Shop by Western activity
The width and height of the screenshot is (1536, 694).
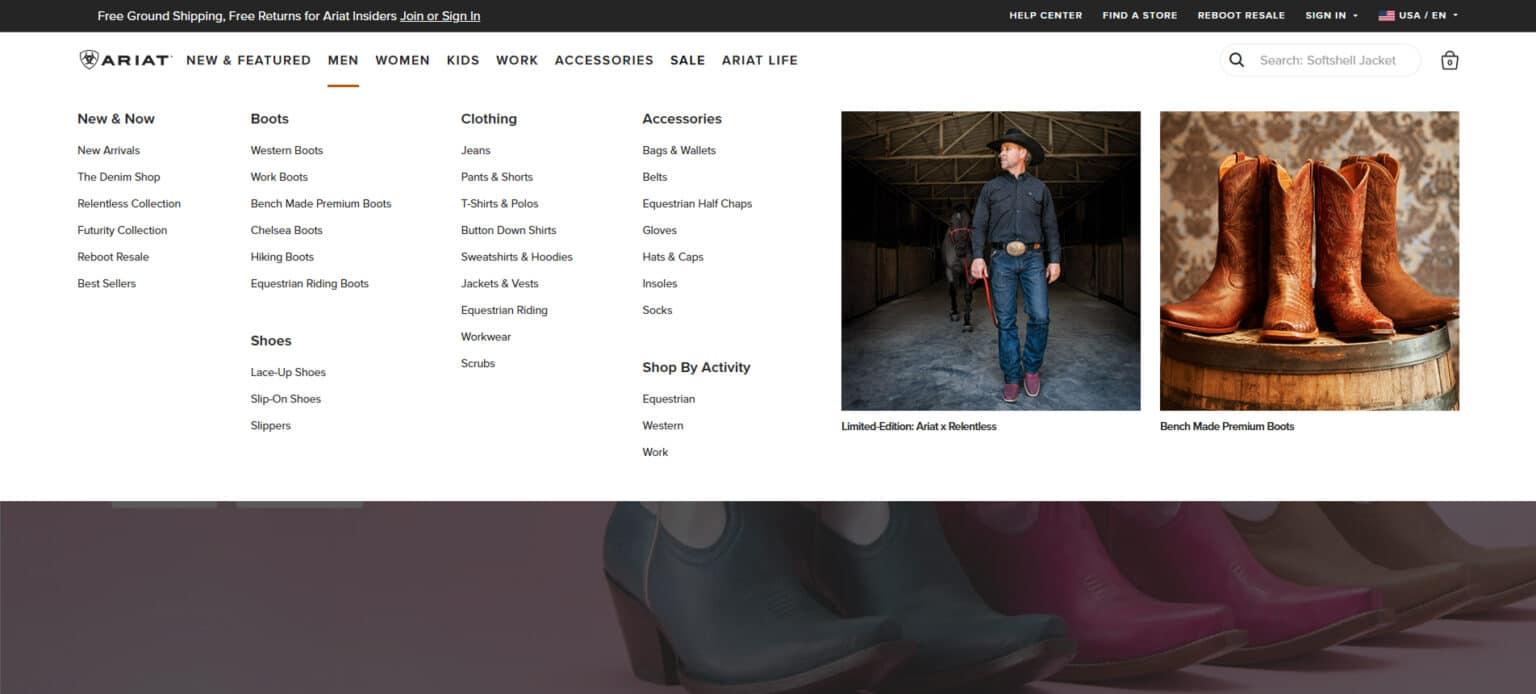tap(662, 425)
